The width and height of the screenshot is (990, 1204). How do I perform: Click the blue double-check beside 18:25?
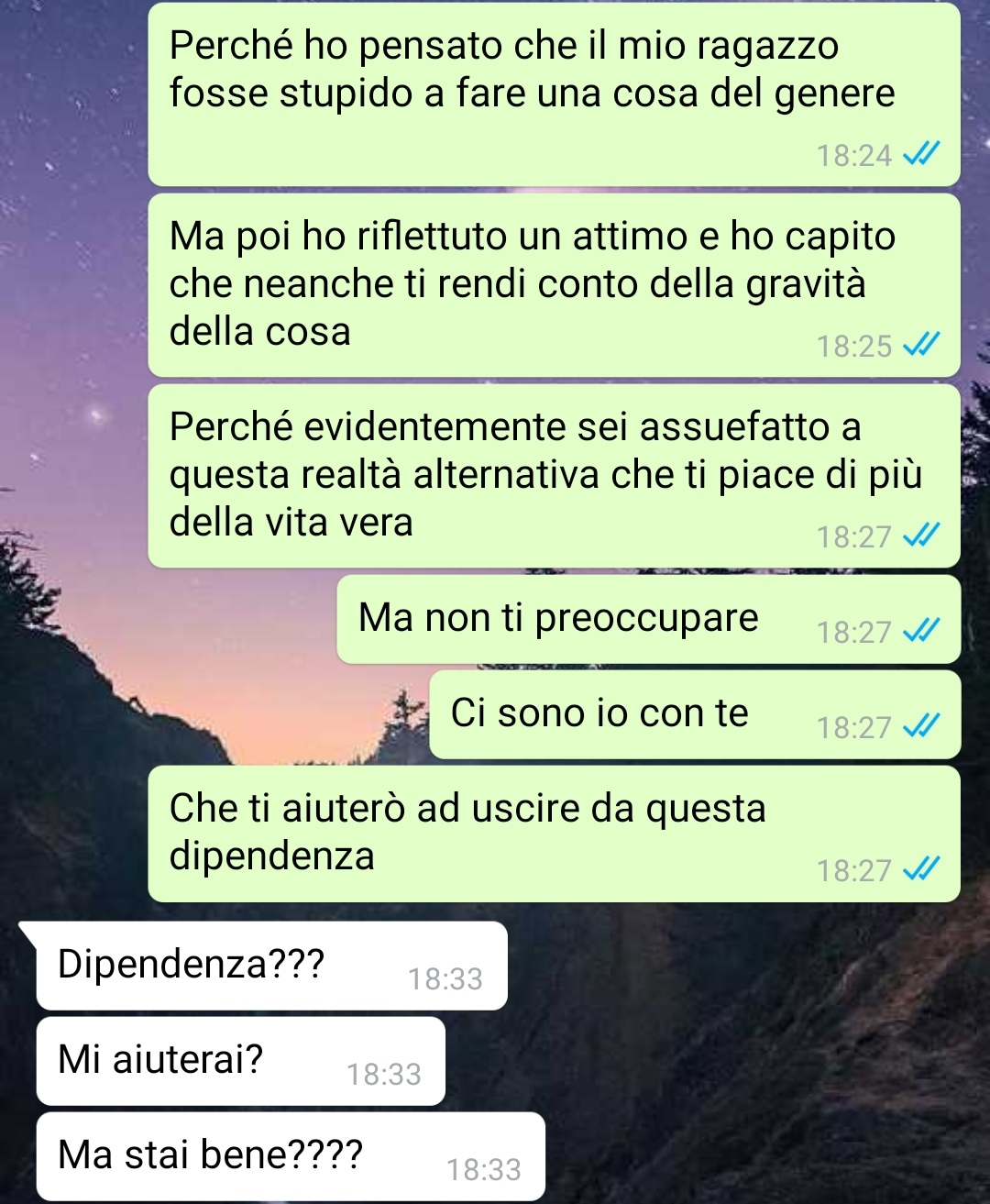tap(921, 346)
